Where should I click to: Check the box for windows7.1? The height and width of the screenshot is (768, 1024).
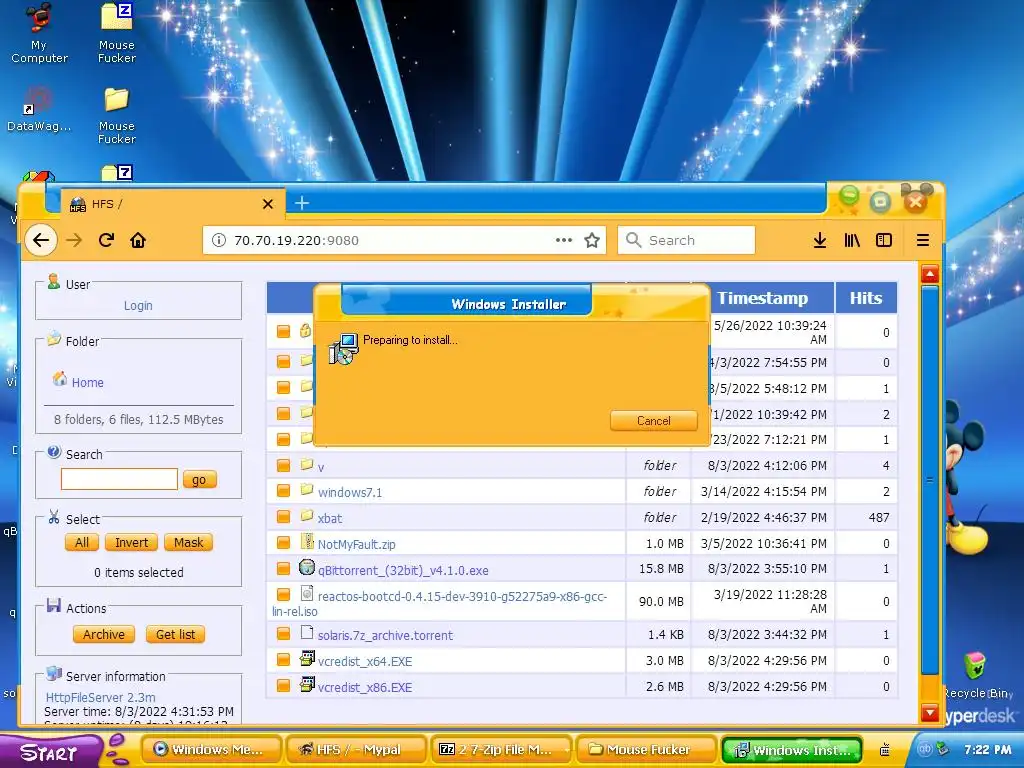(x=283, y=491)
